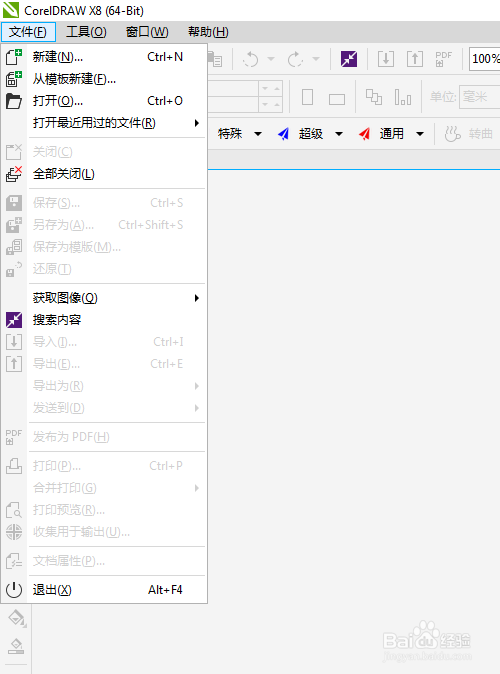Screen dimensions: 500x674
Task: Open the 通用 dropdown arrow
Action: click(420, 134)
